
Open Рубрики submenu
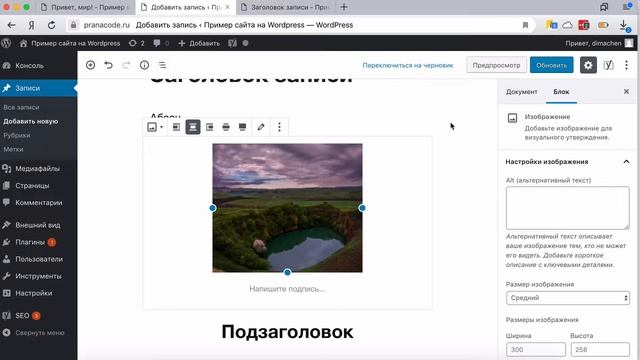coord(17,135)
